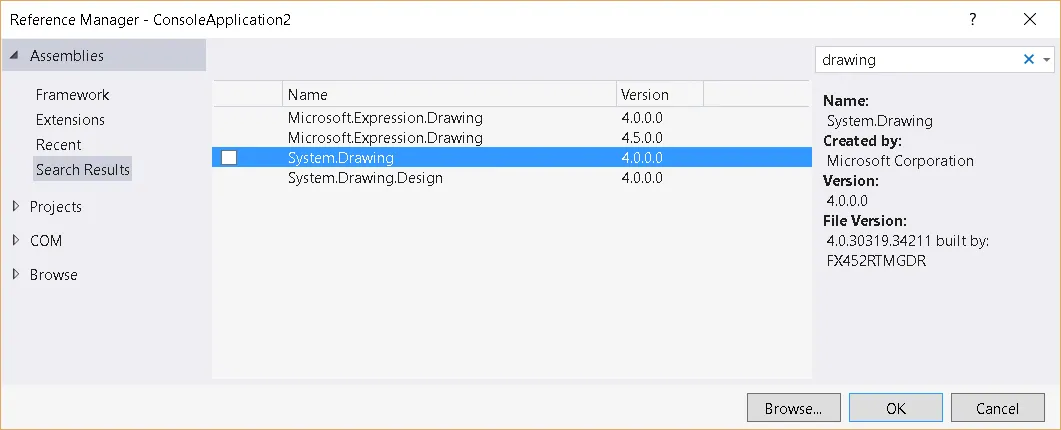
Task: Click the help question mark icon
Action: (x=973, y=19)
